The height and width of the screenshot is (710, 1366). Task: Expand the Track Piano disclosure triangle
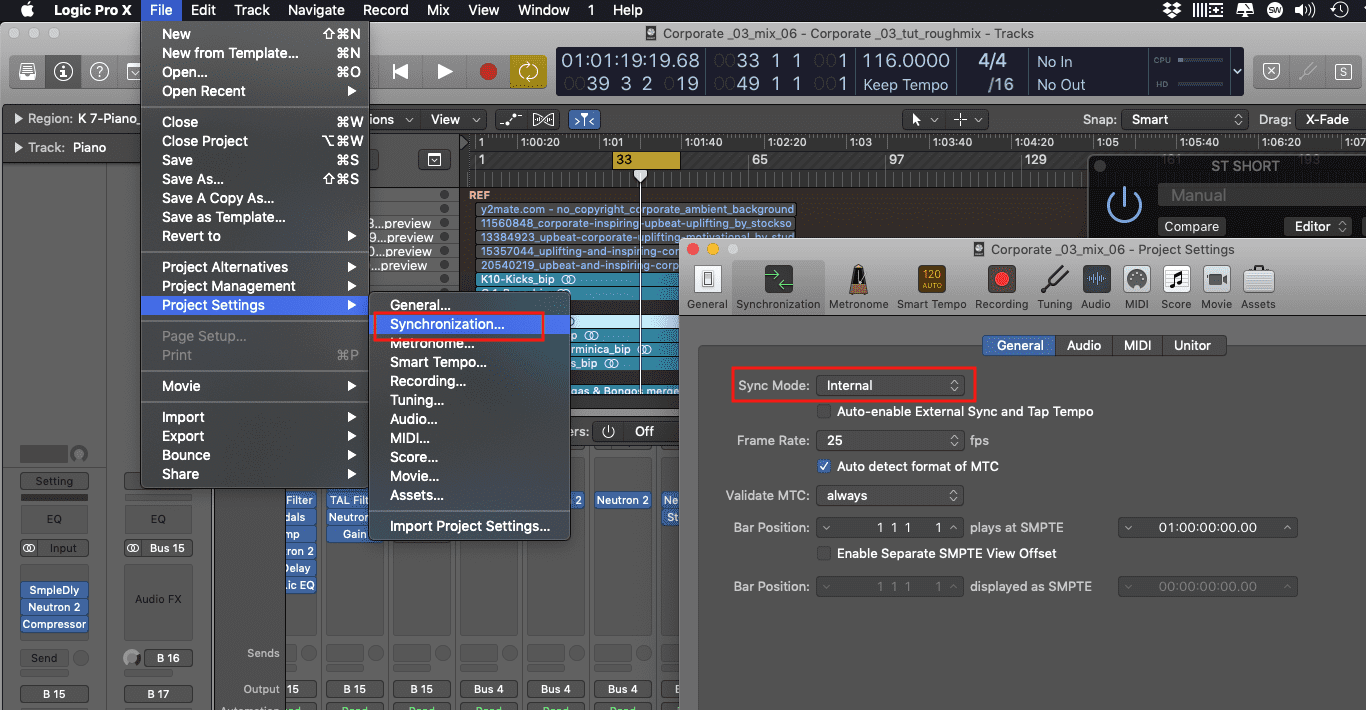pyautogui.click(x=18, y=148)
